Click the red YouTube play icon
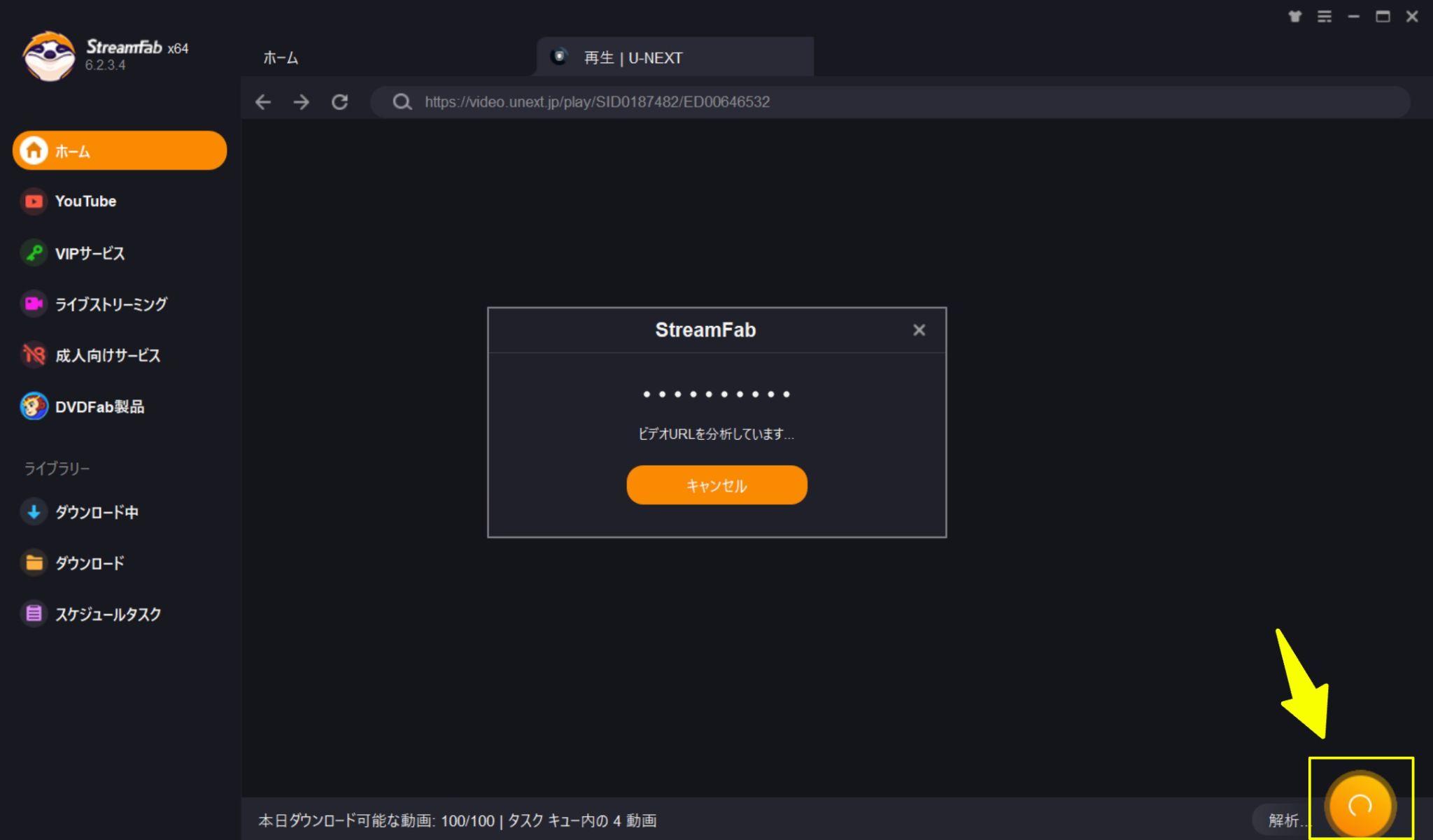This screenshot has height=840, width=1433. pyautogui.click(x=34, y=201)
